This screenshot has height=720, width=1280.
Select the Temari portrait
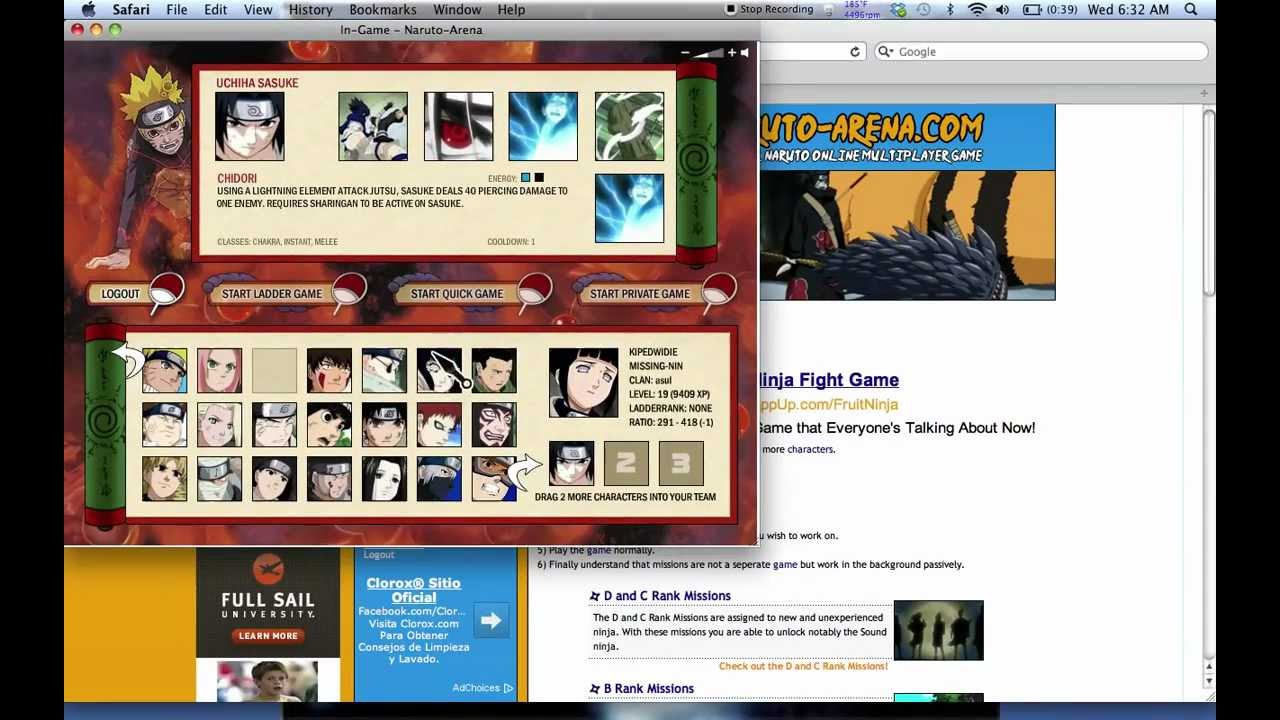(165, 479)
